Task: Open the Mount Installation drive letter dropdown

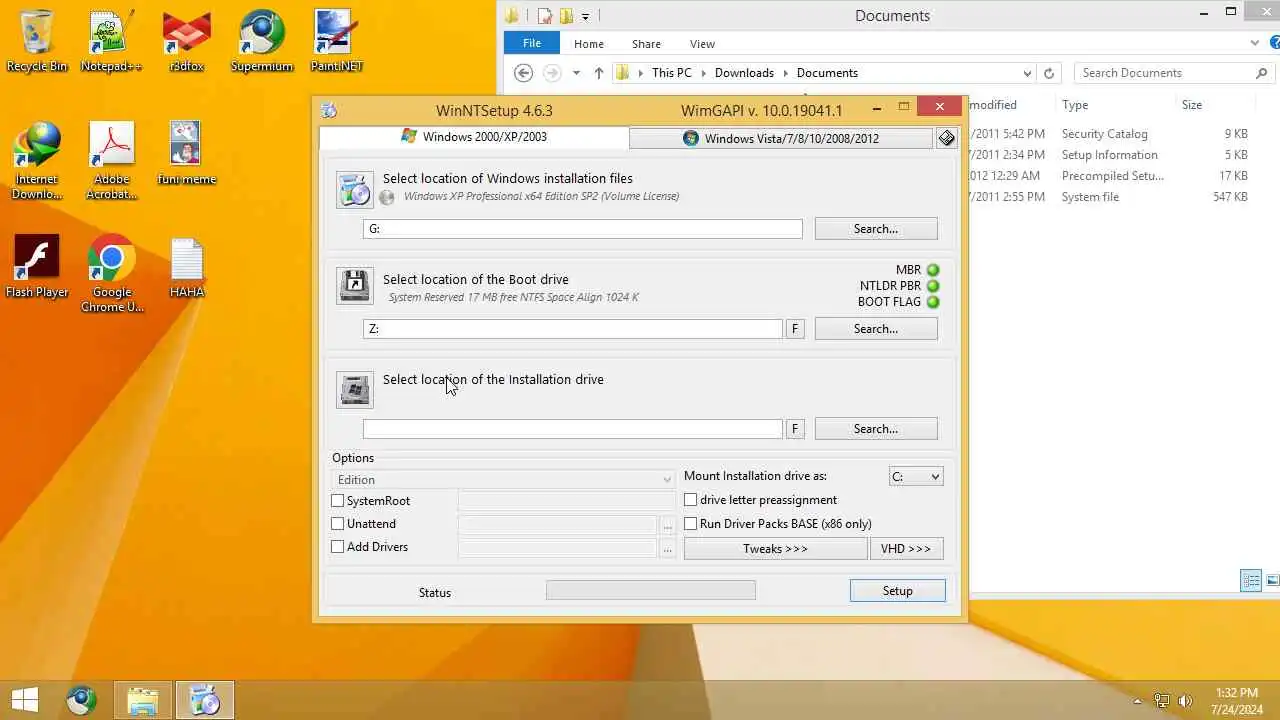Action: [x=916, y=477]
